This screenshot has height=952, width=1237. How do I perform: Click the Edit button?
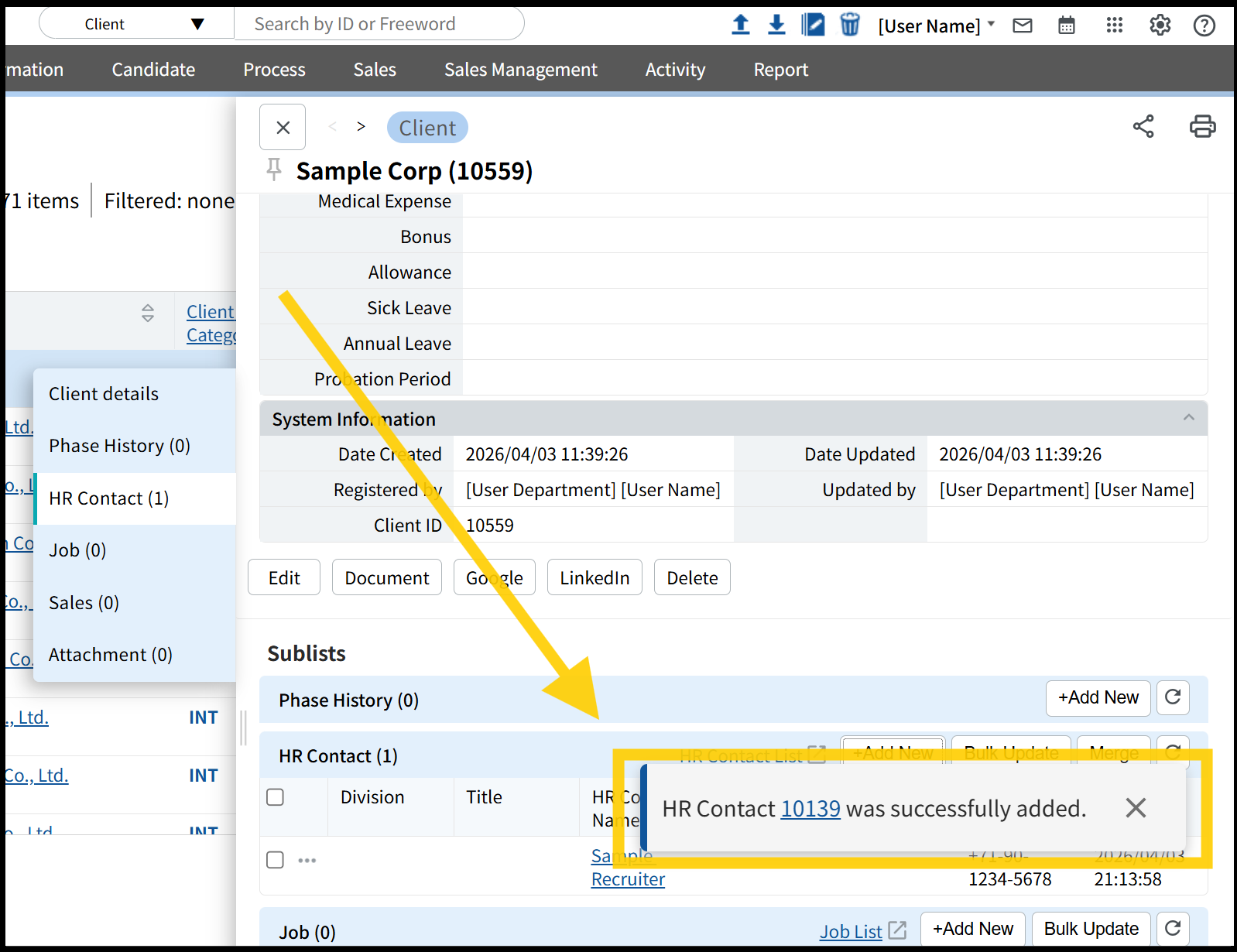pyautogui.click(x=284, y=577)
